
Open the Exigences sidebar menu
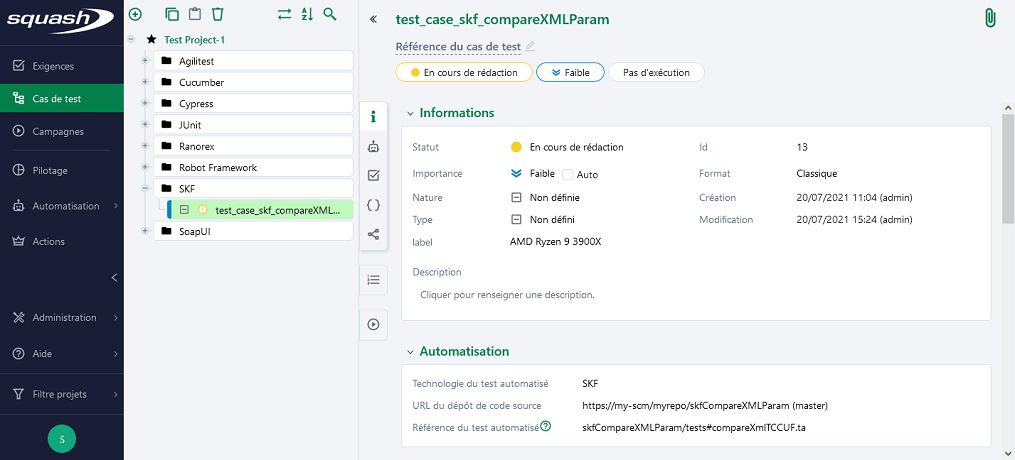point(54,66)
